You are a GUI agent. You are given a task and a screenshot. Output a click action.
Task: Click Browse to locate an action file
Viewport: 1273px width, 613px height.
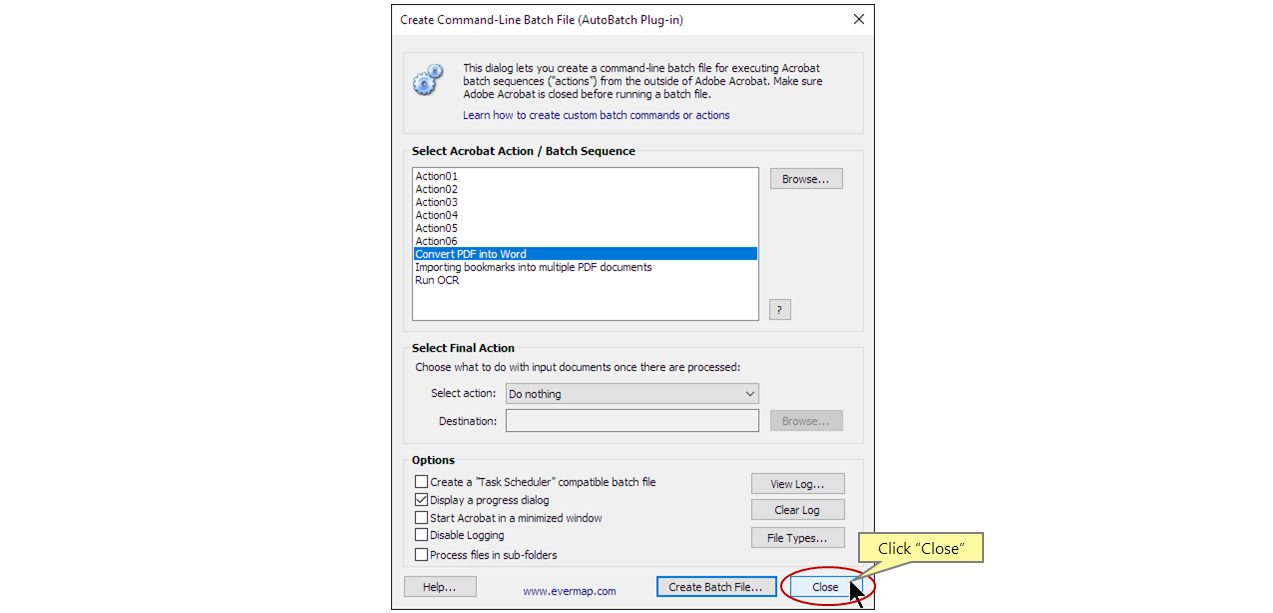coord(806,178)
